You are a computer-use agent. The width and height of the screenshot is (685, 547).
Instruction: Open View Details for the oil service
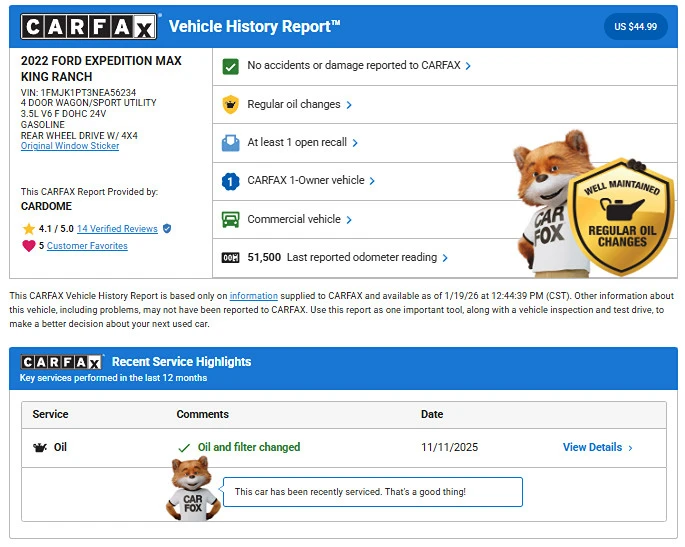(592, 447)
